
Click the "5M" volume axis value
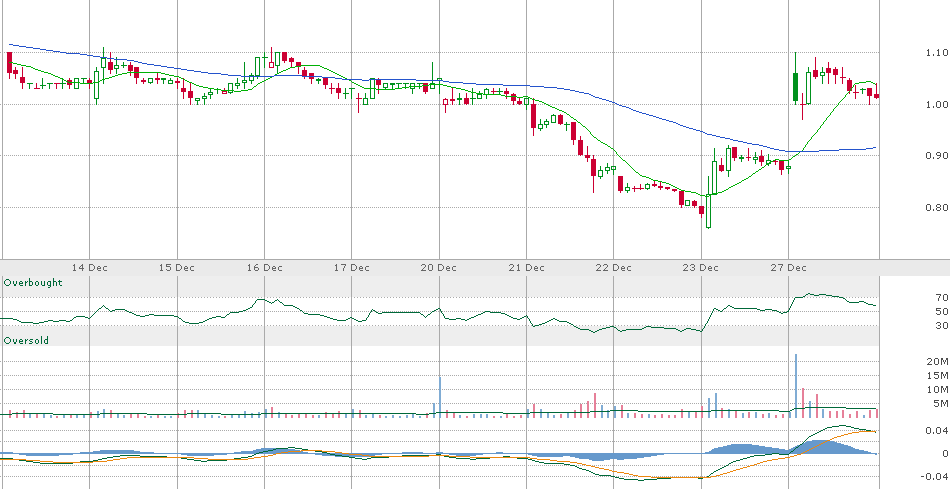pos(942,403)
